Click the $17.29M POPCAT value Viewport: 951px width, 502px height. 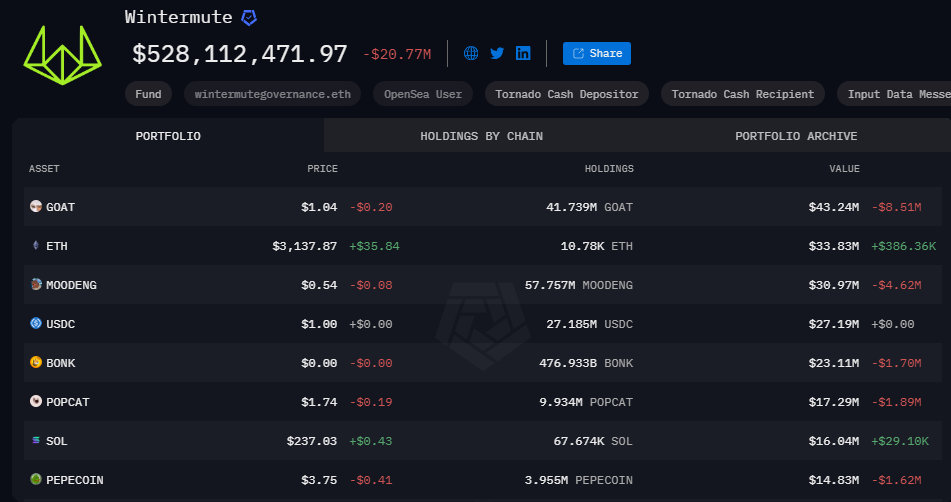tap(834, 402)
